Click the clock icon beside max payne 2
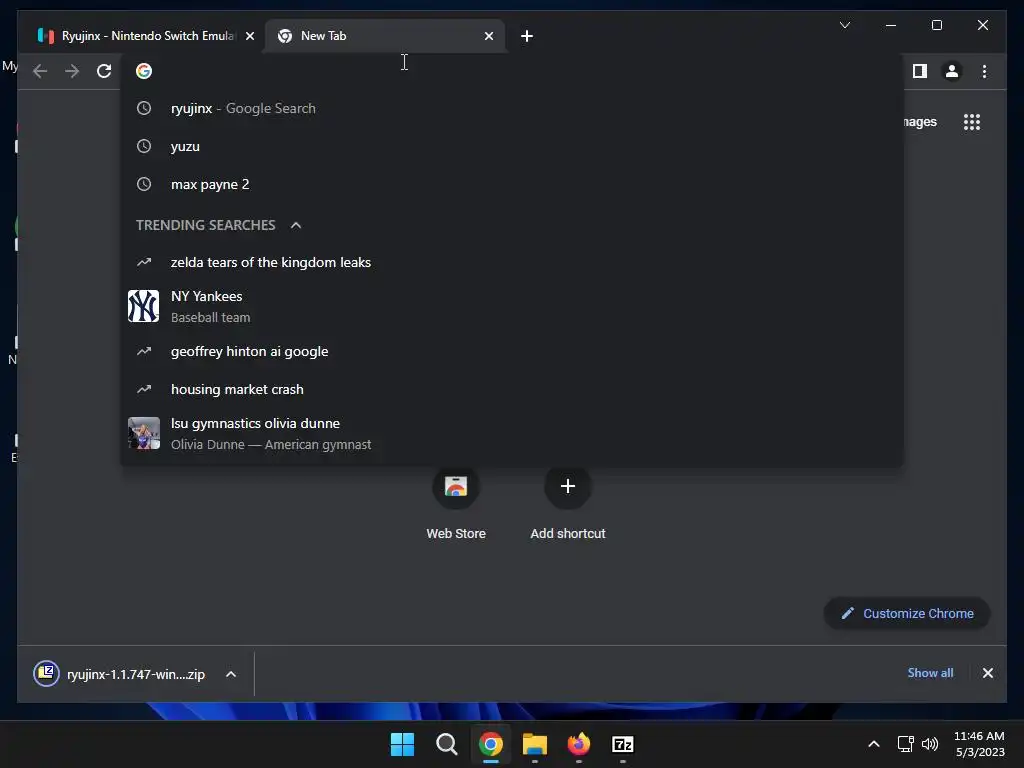 coord(144,184)
